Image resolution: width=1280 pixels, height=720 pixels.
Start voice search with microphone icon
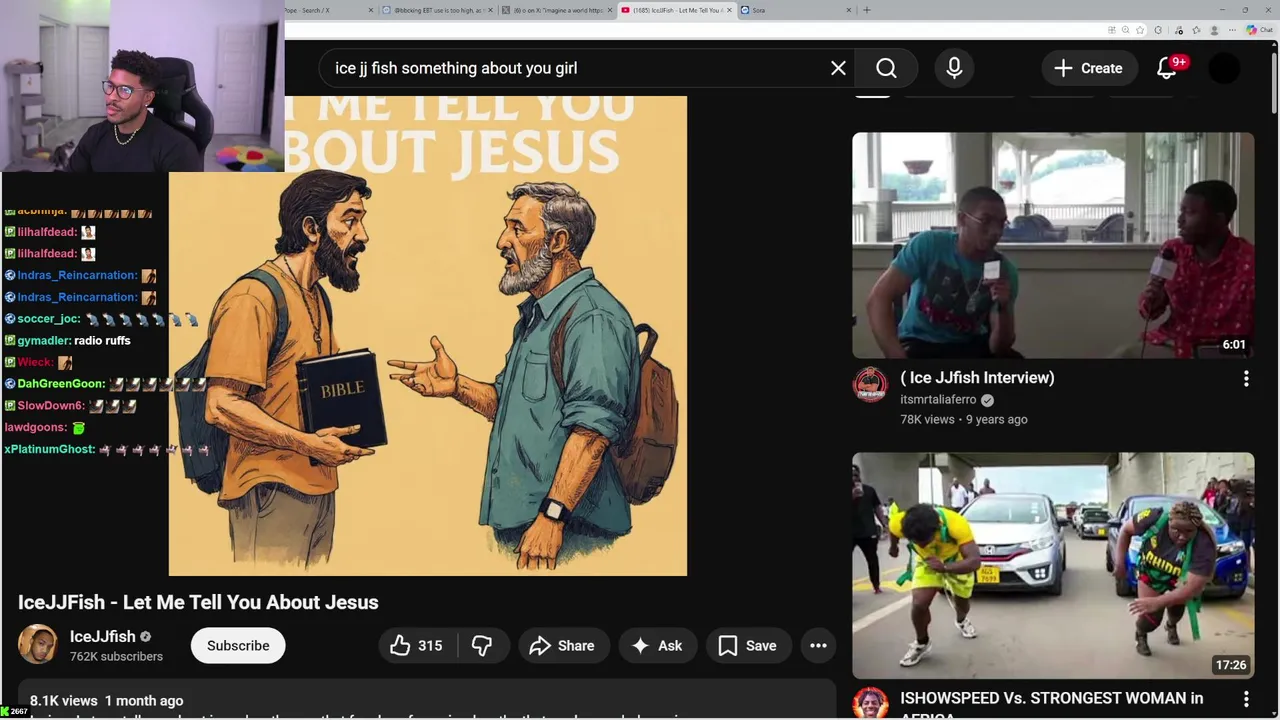(x=954, y=68)
